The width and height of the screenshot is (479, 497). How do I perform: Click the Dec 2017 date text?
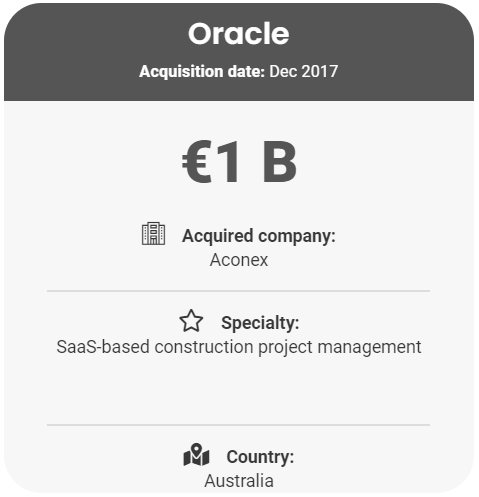pos(304,71)
